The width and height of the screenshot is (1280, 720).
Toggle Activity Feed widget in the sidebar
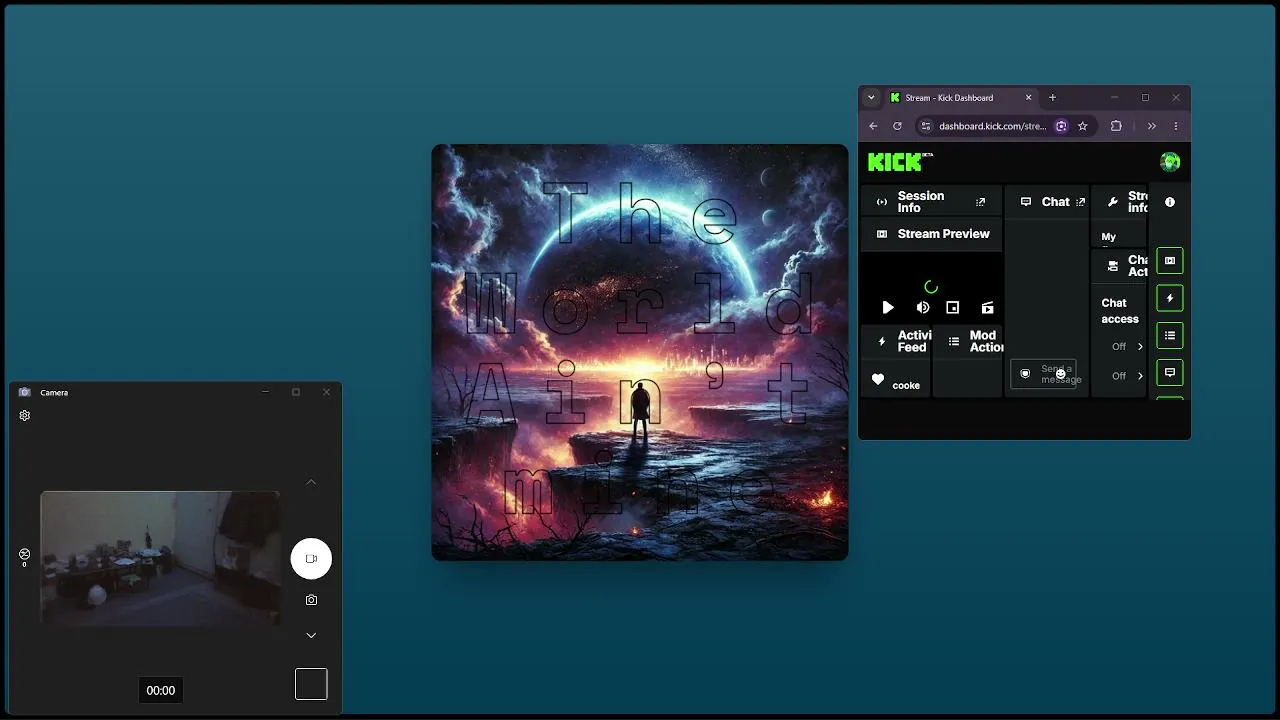pos(1169,298)
